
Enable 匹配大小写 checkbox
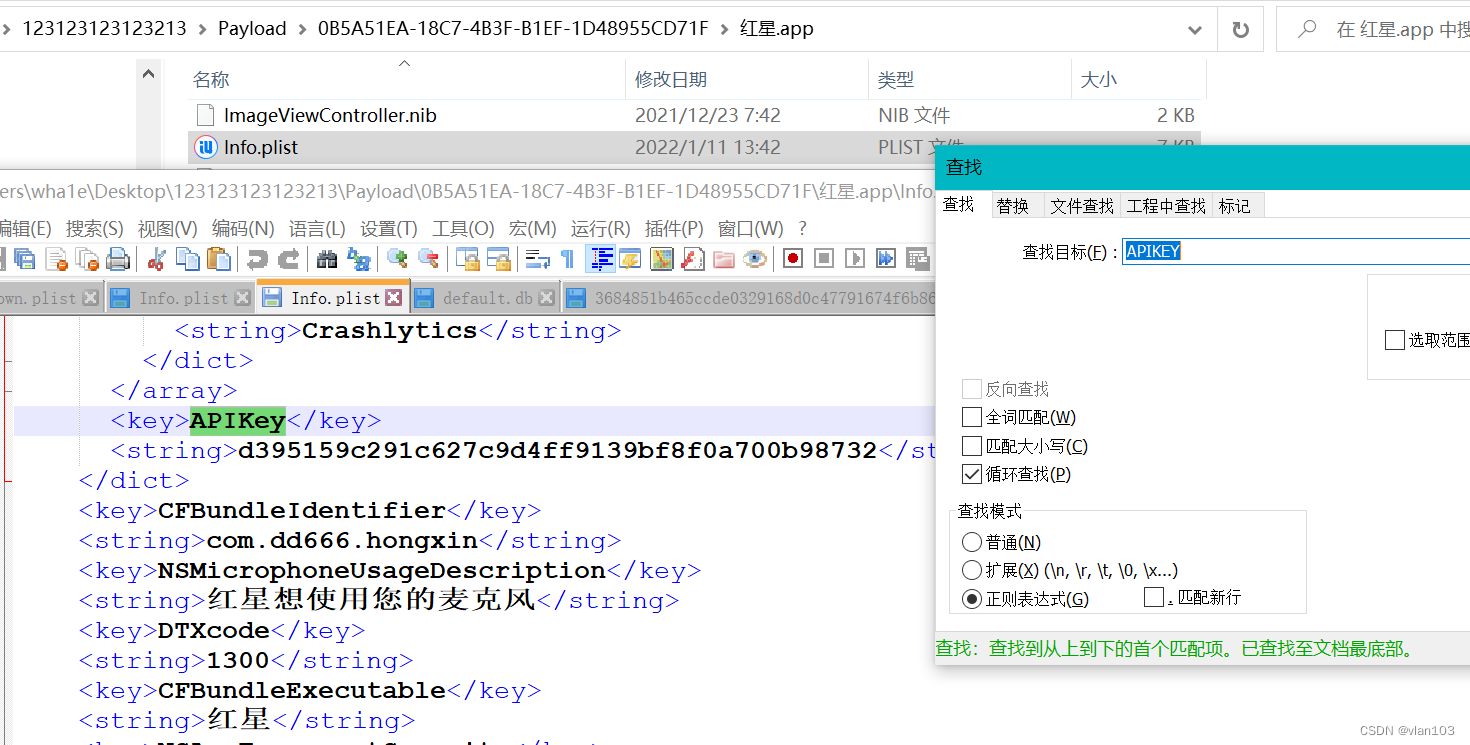[971, 446]
